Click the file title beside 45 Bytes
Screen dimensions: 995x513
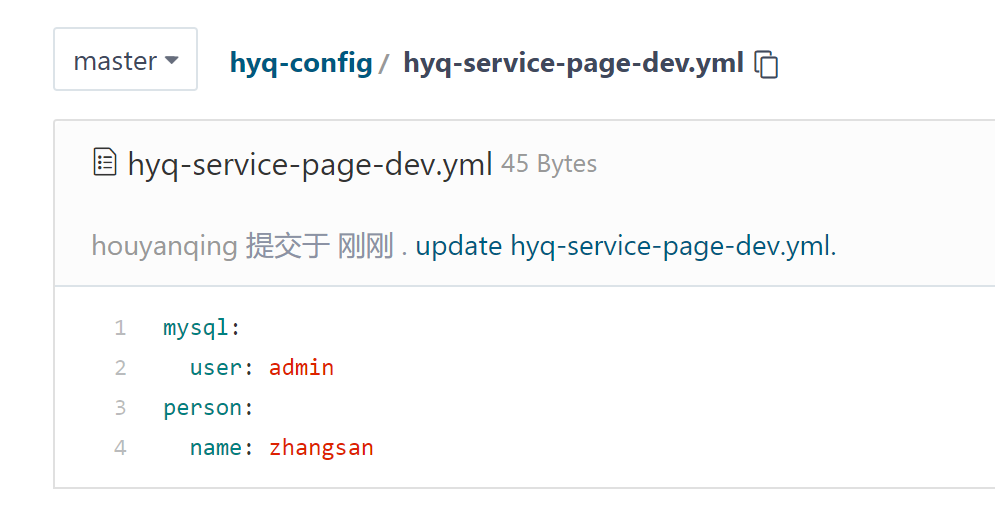coord(310,164)
